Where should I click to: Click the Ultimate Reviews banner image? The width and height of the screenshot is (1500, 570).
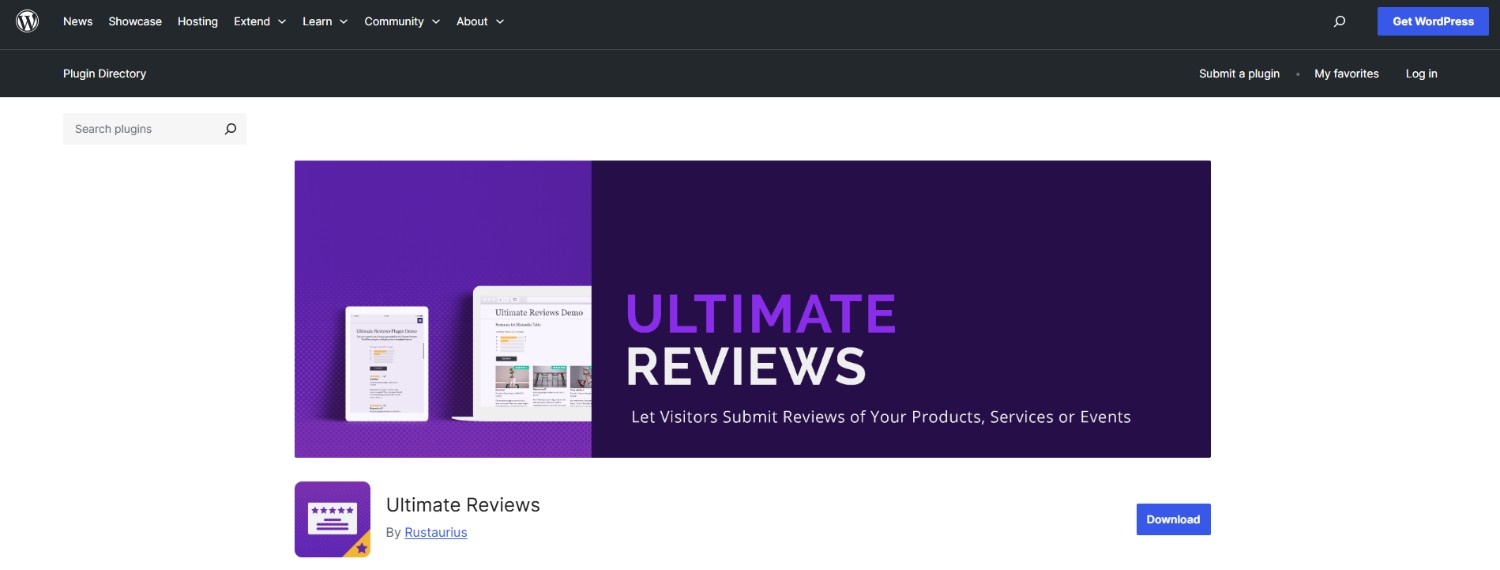tap(752, 309)
